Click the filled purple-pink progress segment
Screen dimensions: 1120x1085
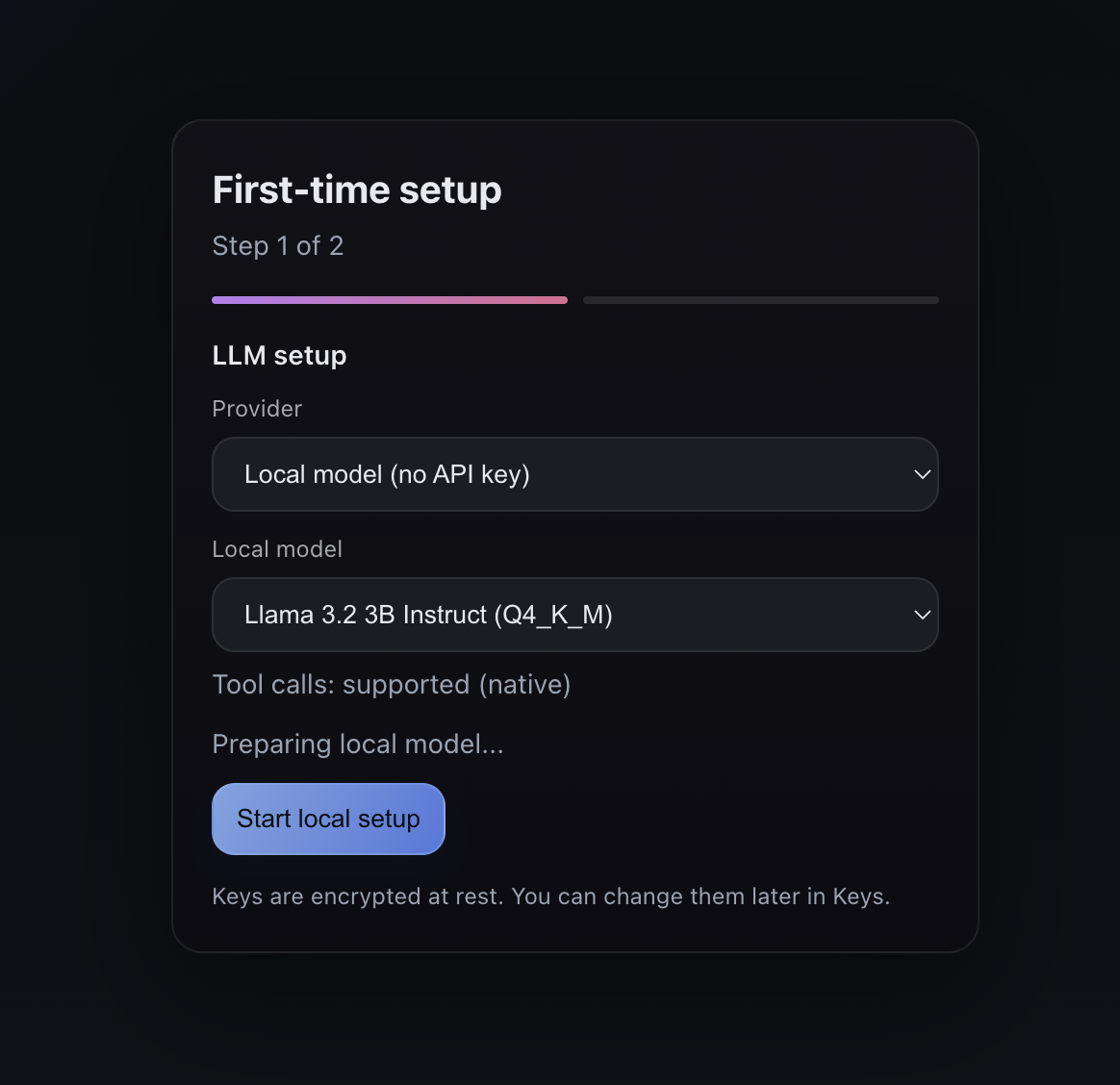(389, 300)
